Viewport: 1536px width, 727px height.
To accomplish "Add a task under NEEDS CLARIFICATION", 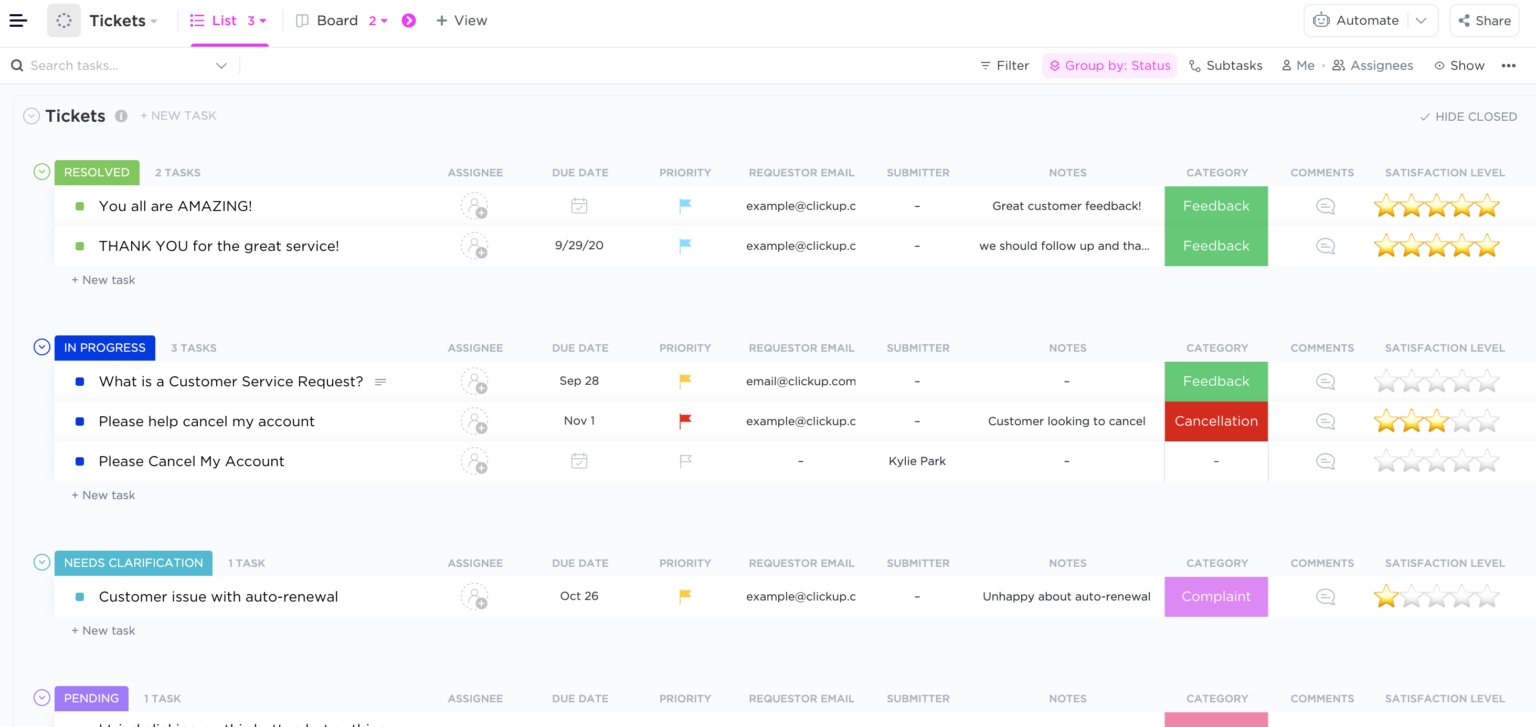I will 103,630.
